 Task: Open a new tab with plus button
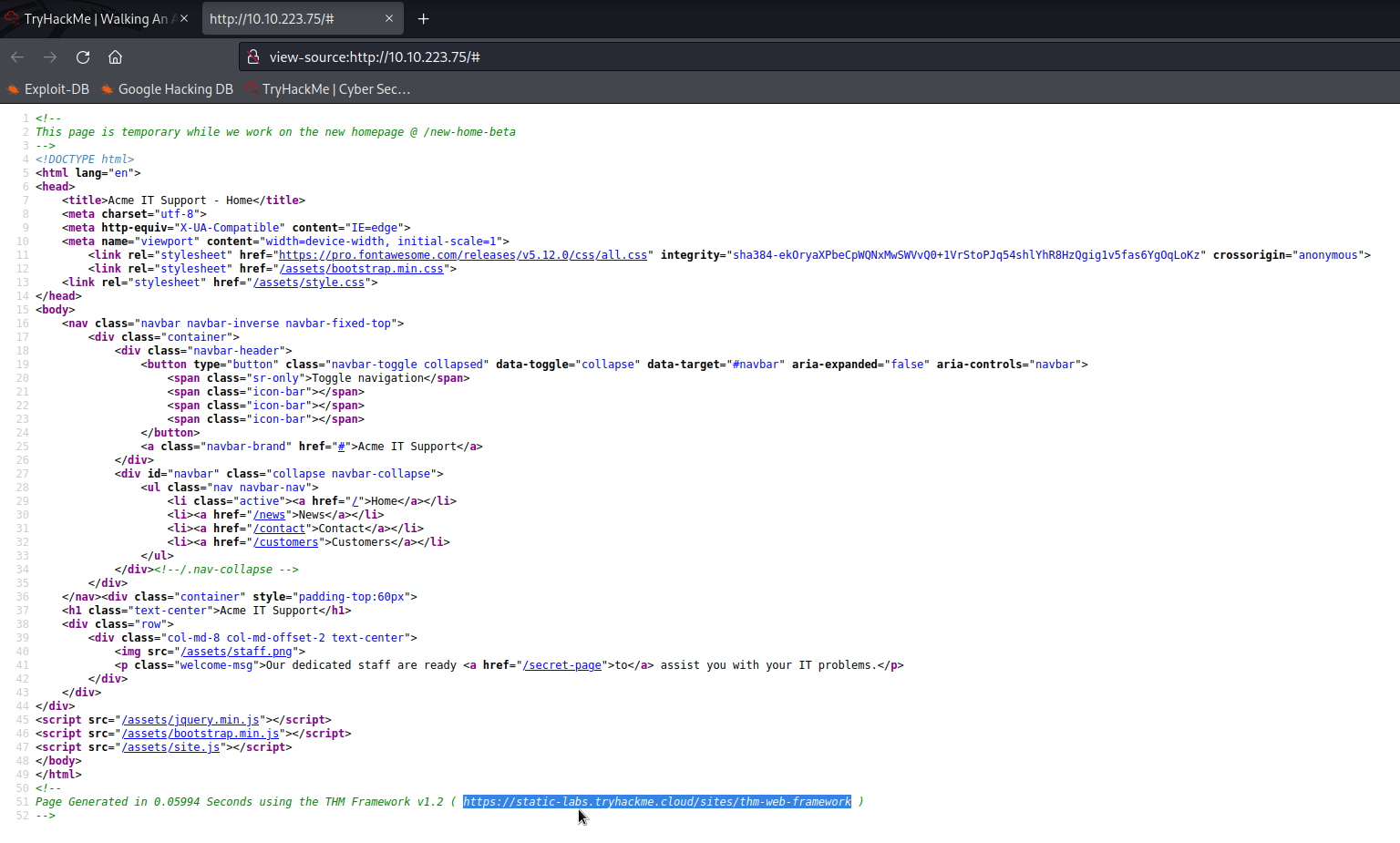pyautogui.click(x=423, y=18)
